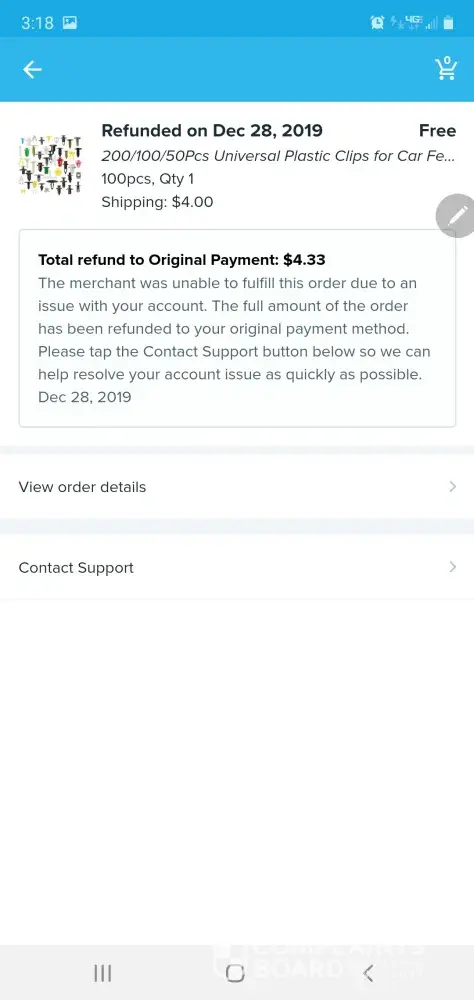
Task: Expand Contact Support chevron arrow
Action: click(452, 567)
